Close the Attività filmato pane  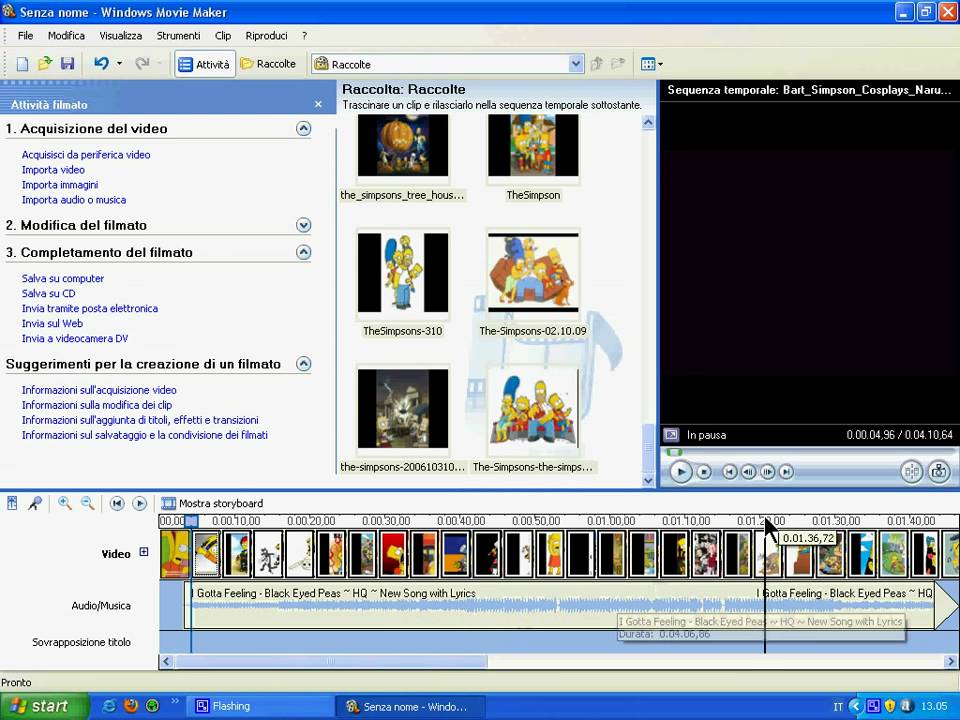[318, 104]
